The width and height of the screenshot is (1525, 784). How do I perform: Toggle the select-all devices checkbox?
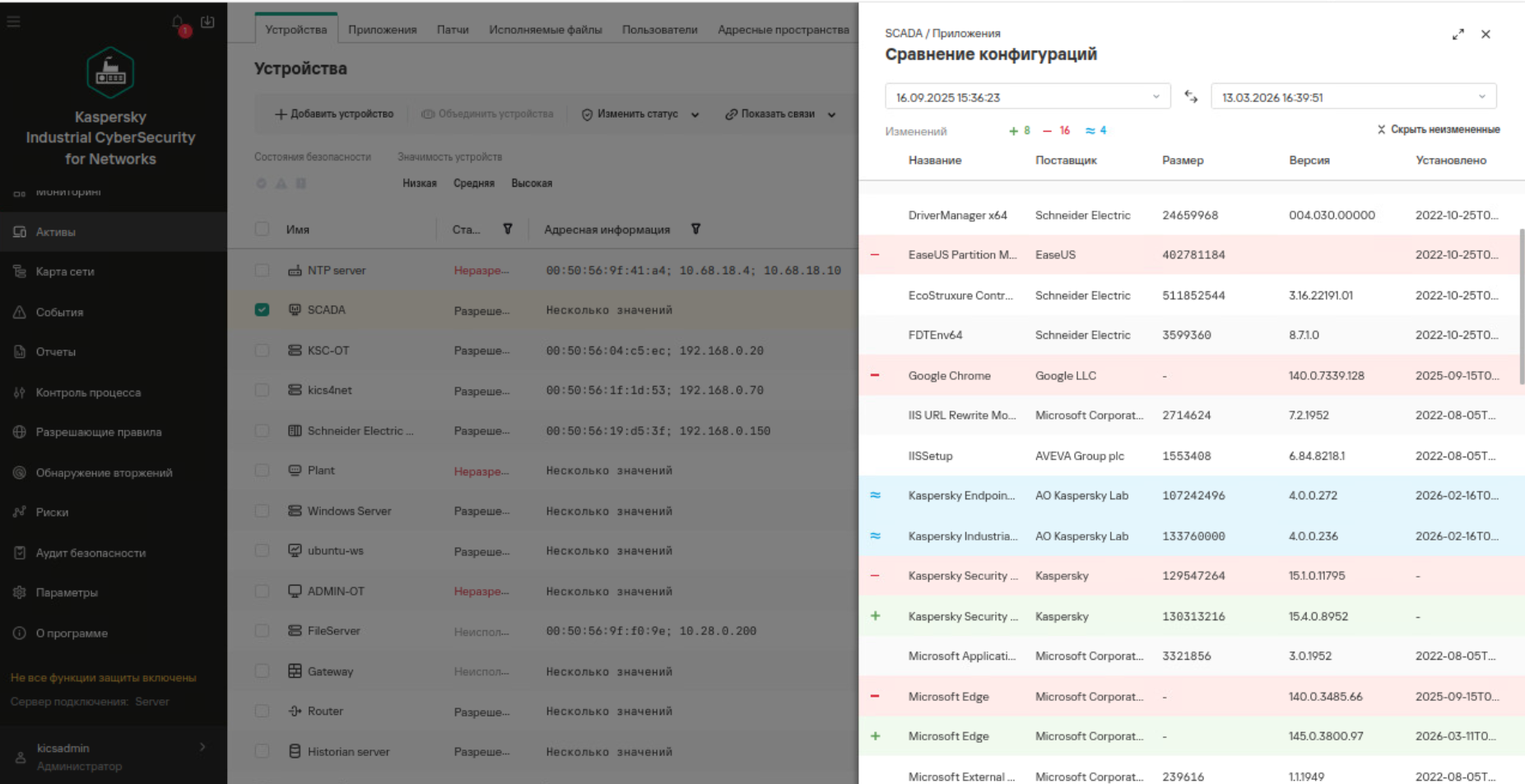point(262,230)
